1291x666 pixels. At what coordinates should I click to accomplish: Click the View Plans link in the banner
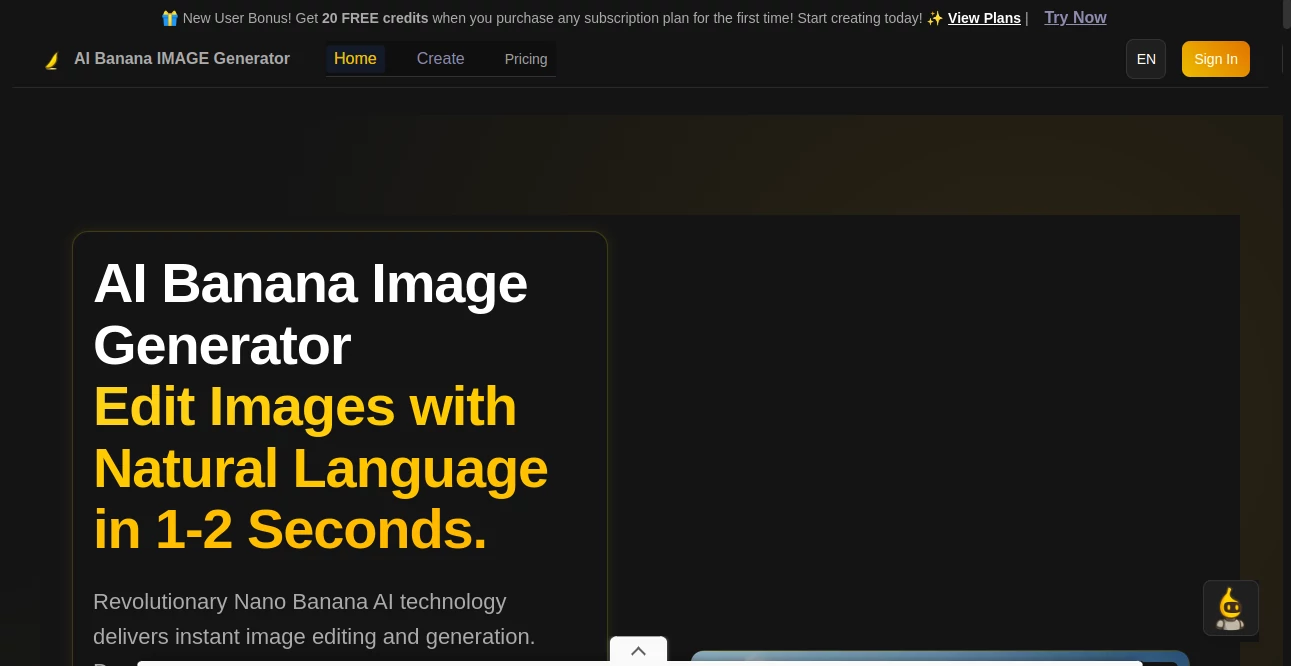click(984, 18)
